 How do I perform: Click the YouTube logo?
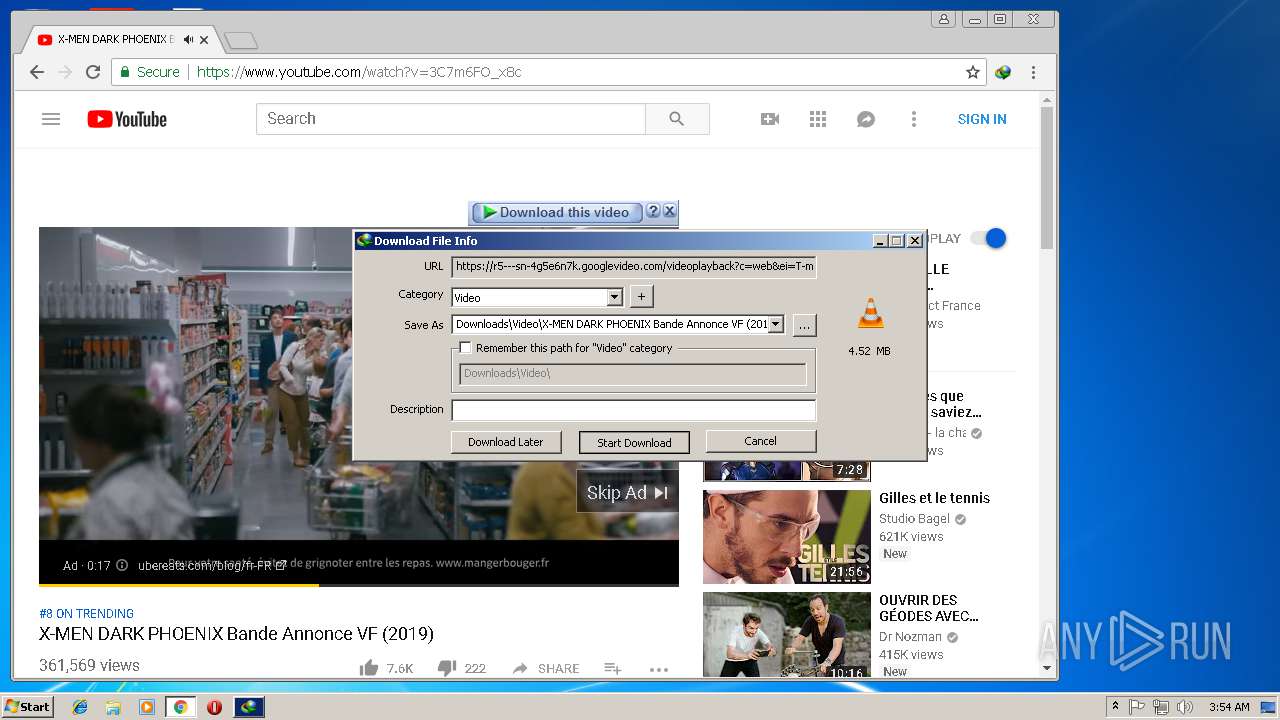[127, 119]
